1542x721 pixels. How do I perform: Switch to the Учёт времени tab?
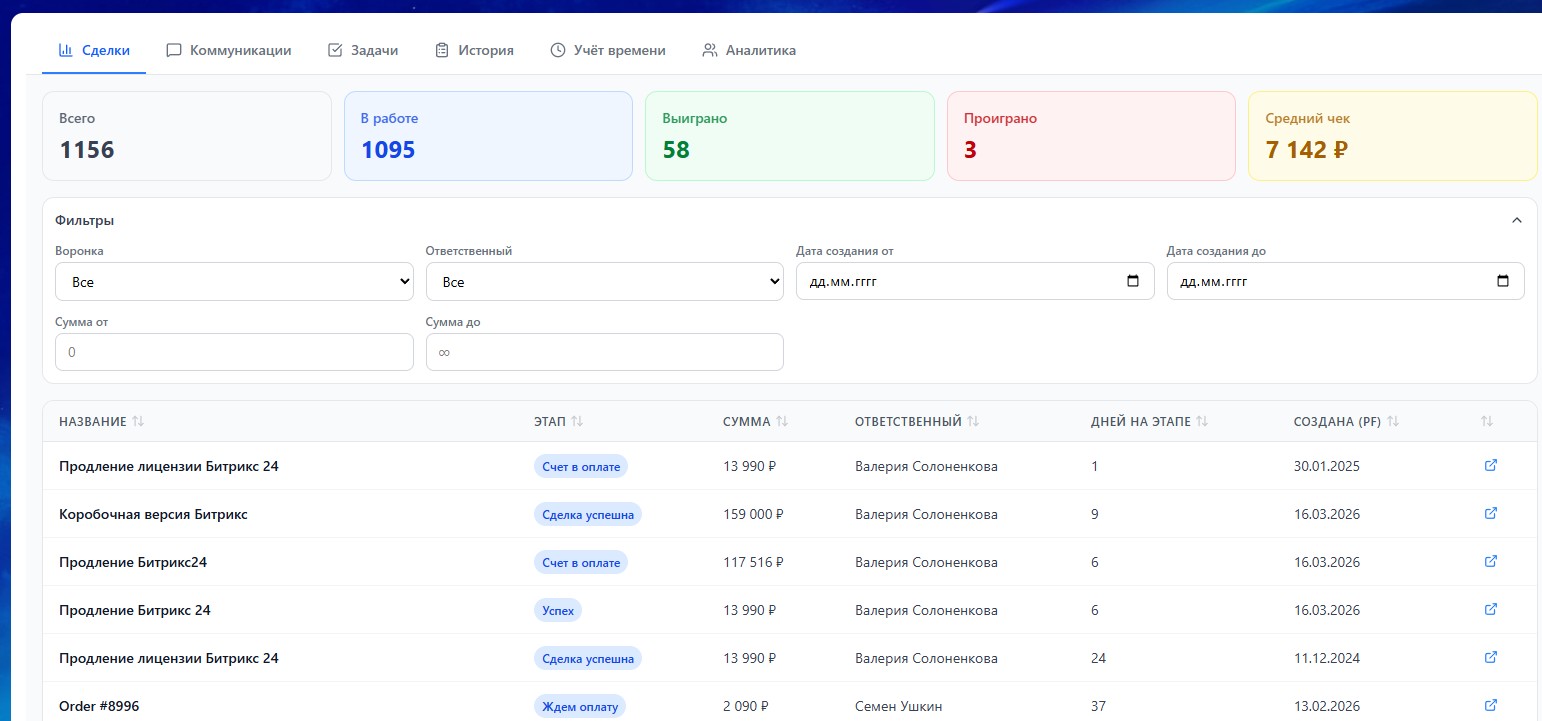[x=608, y=49]
